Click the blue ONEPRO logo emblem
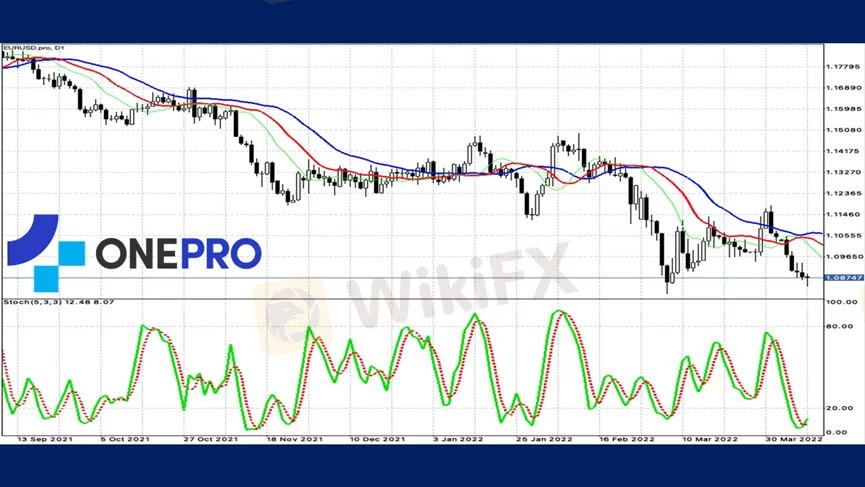 click(46, 253)
